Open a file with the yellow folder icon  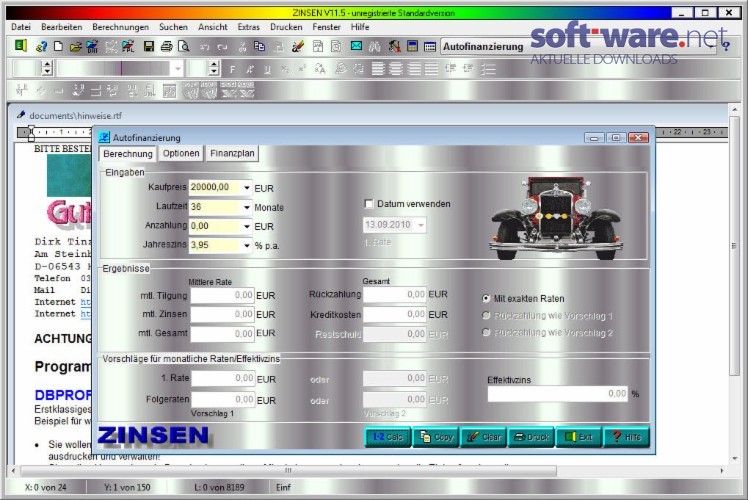click(x=75, y=46)
